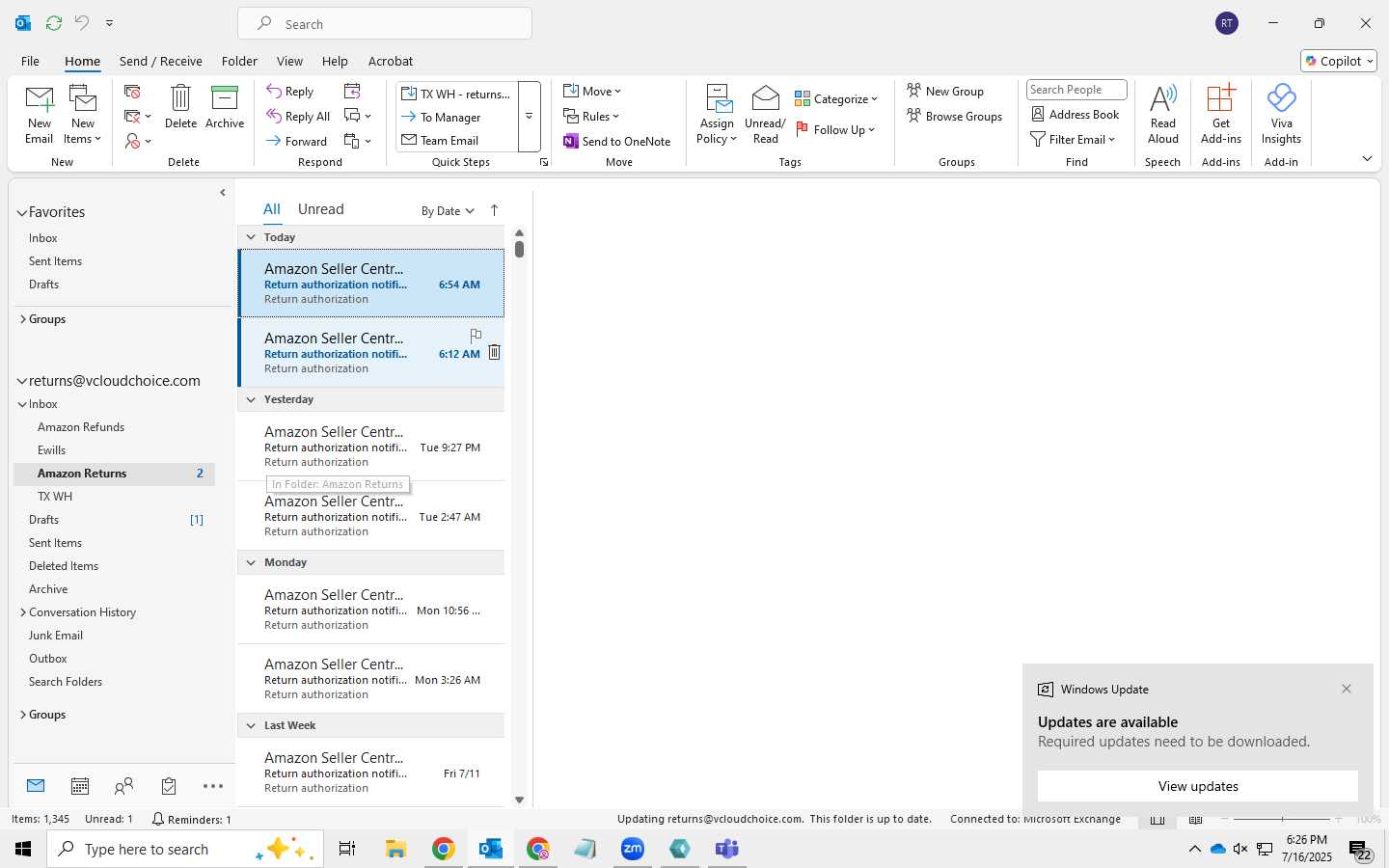Open the New Items menu
1389x868 pixels.
(83, 114)
